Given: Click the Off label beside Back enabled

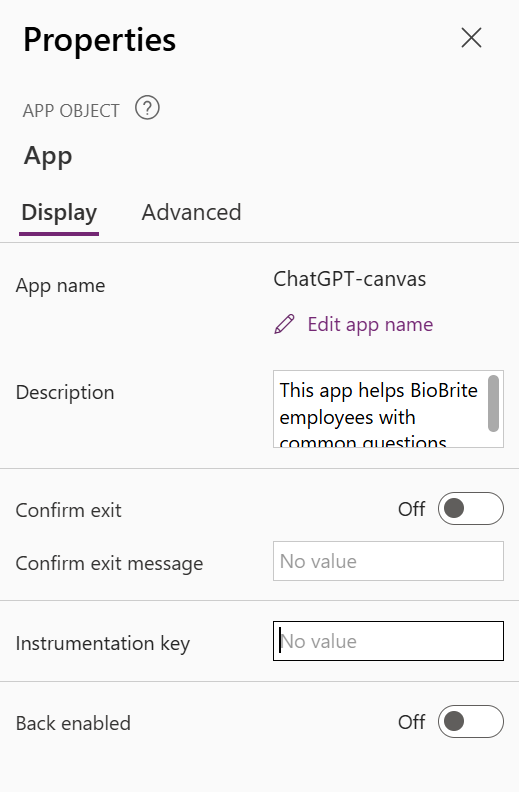Looking at the screenshot, I should pos(411,722).
